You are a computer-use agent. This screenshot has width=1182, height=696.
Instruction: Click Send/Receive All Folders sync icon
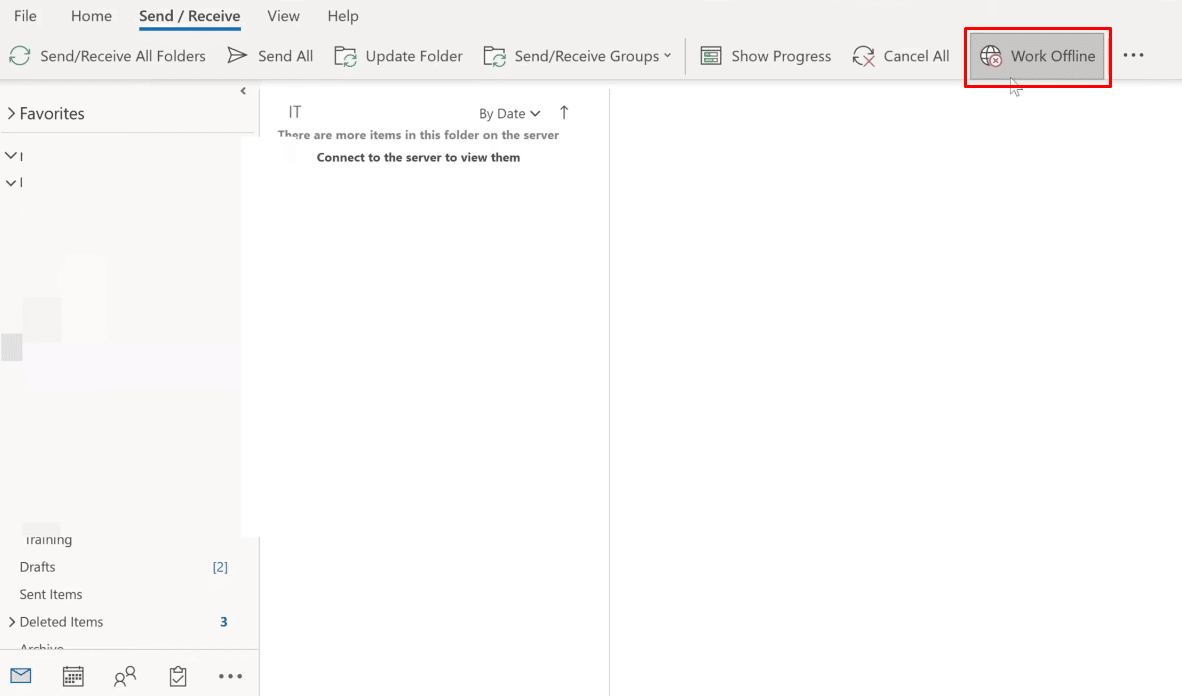coord(20,56)
